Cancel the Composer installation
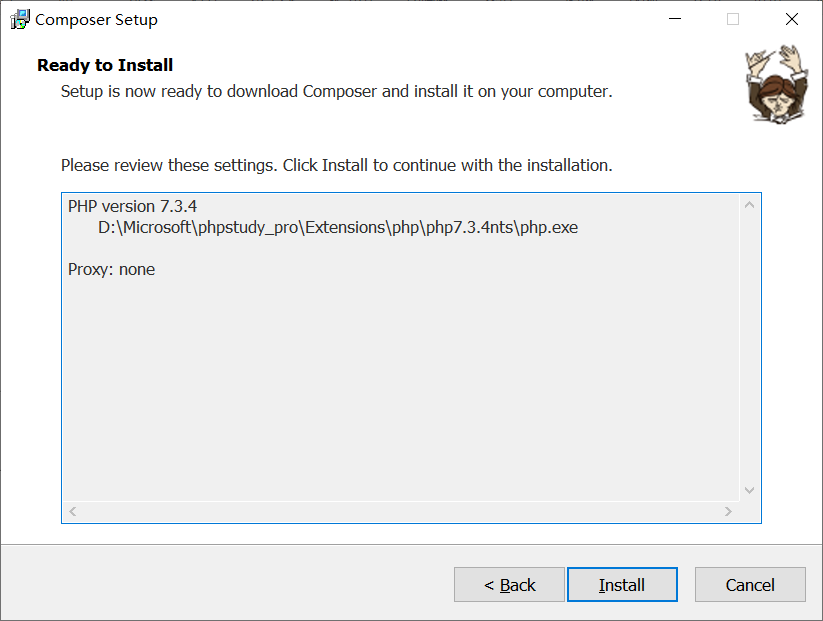 750,584
